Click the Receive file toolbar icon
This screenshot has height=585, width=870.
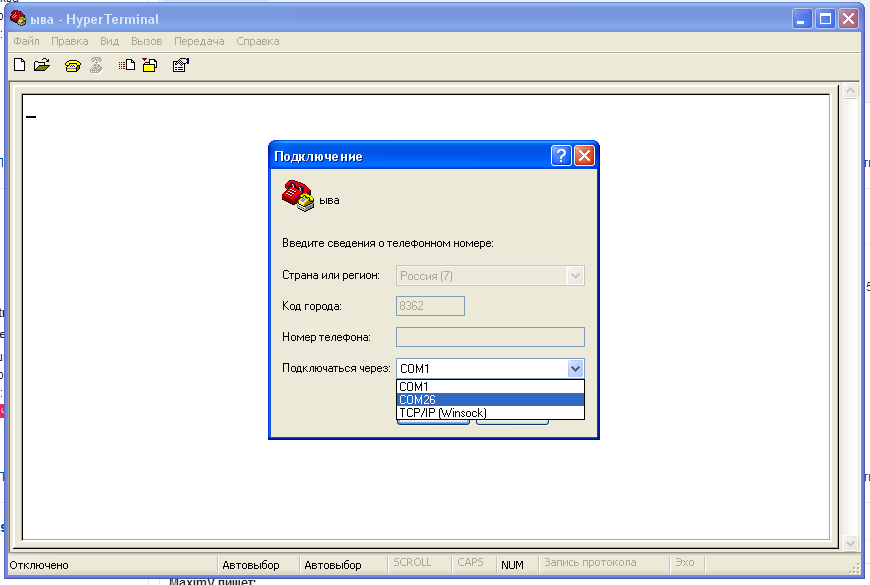[149, 66]
